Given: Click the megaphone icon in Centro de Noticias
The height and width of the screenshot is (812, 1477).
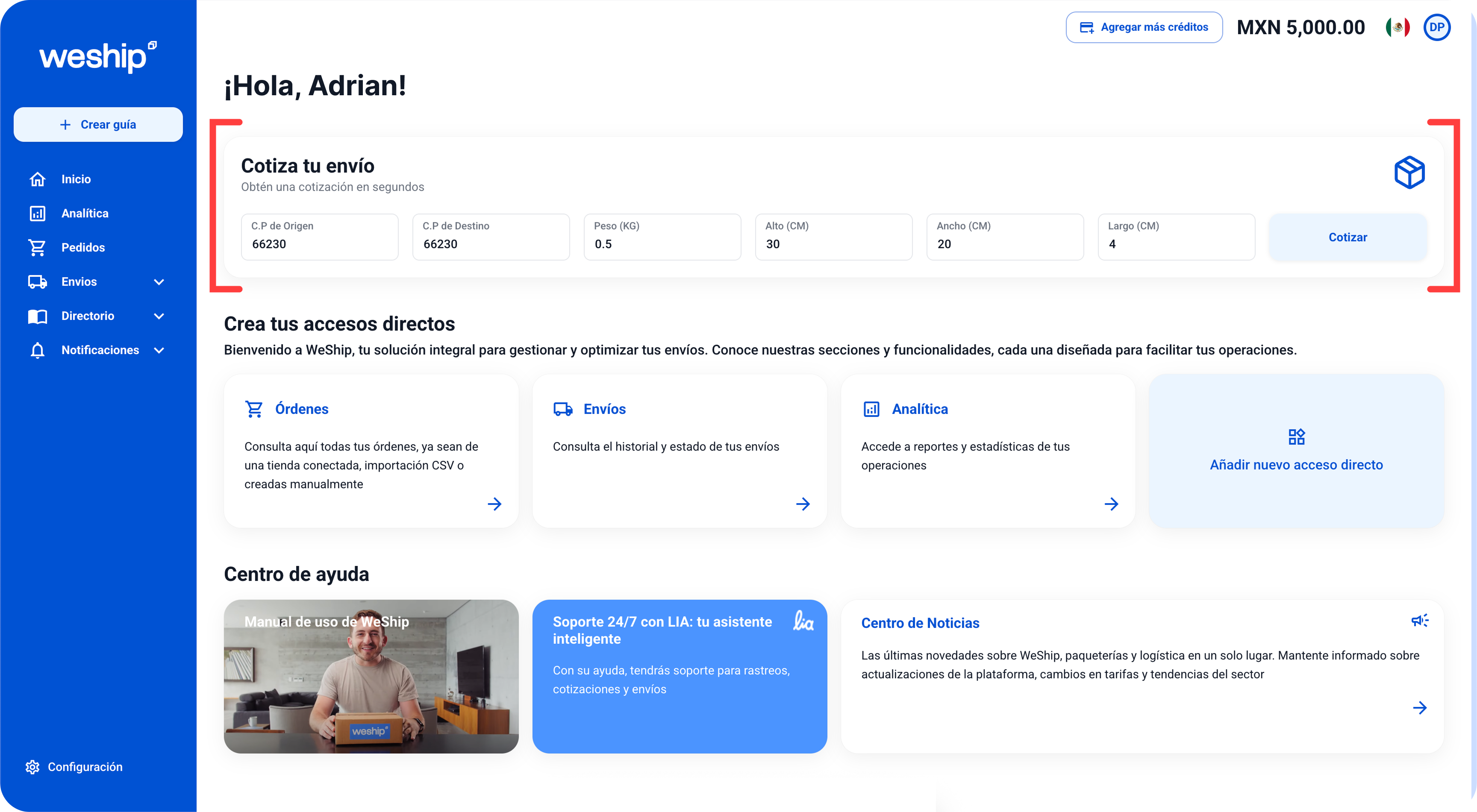Looking at the screenshot, I should point(1420,620).
